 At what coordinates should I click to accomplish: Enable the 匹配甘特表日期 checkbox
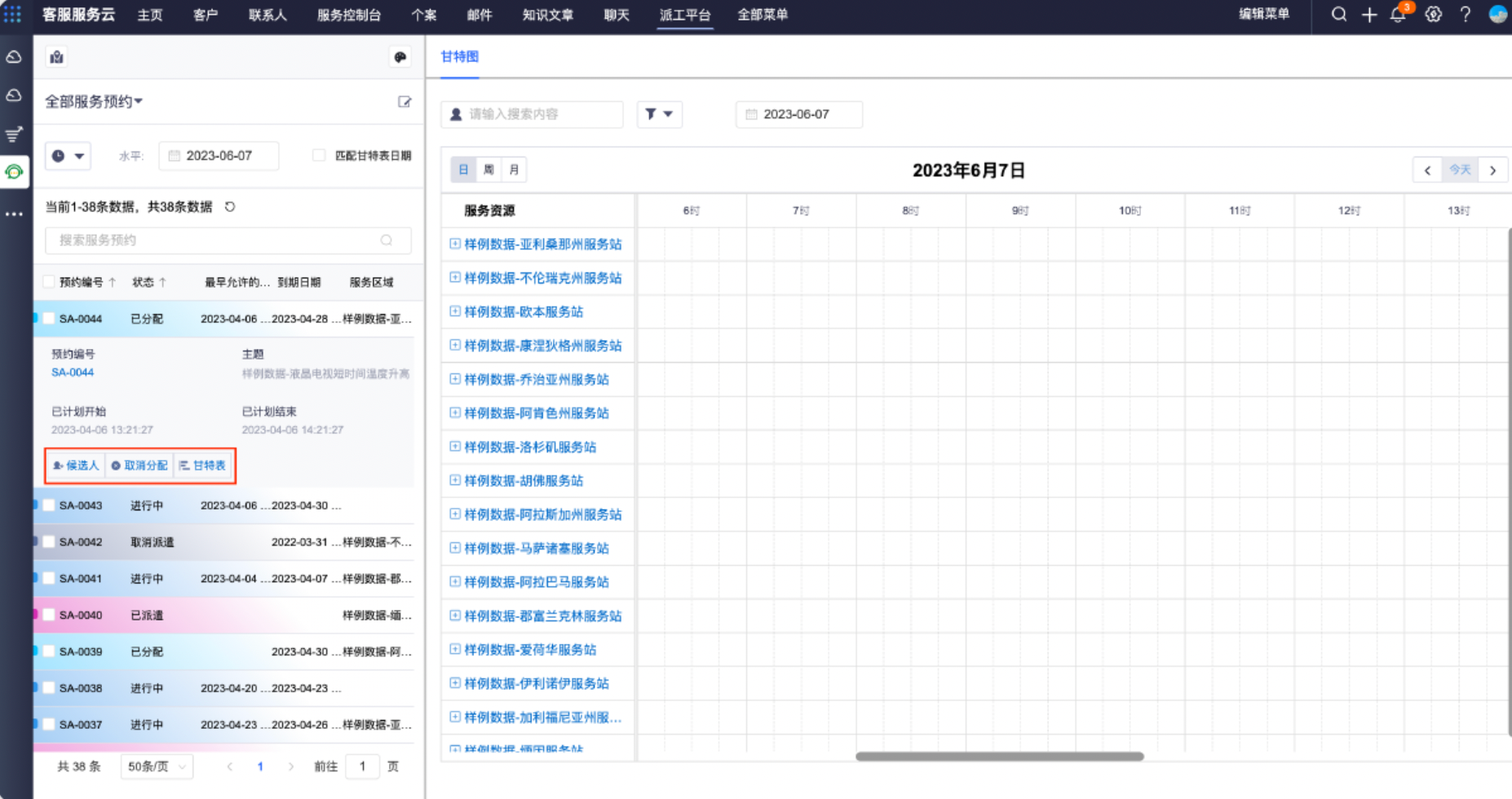tap(319, 156)
